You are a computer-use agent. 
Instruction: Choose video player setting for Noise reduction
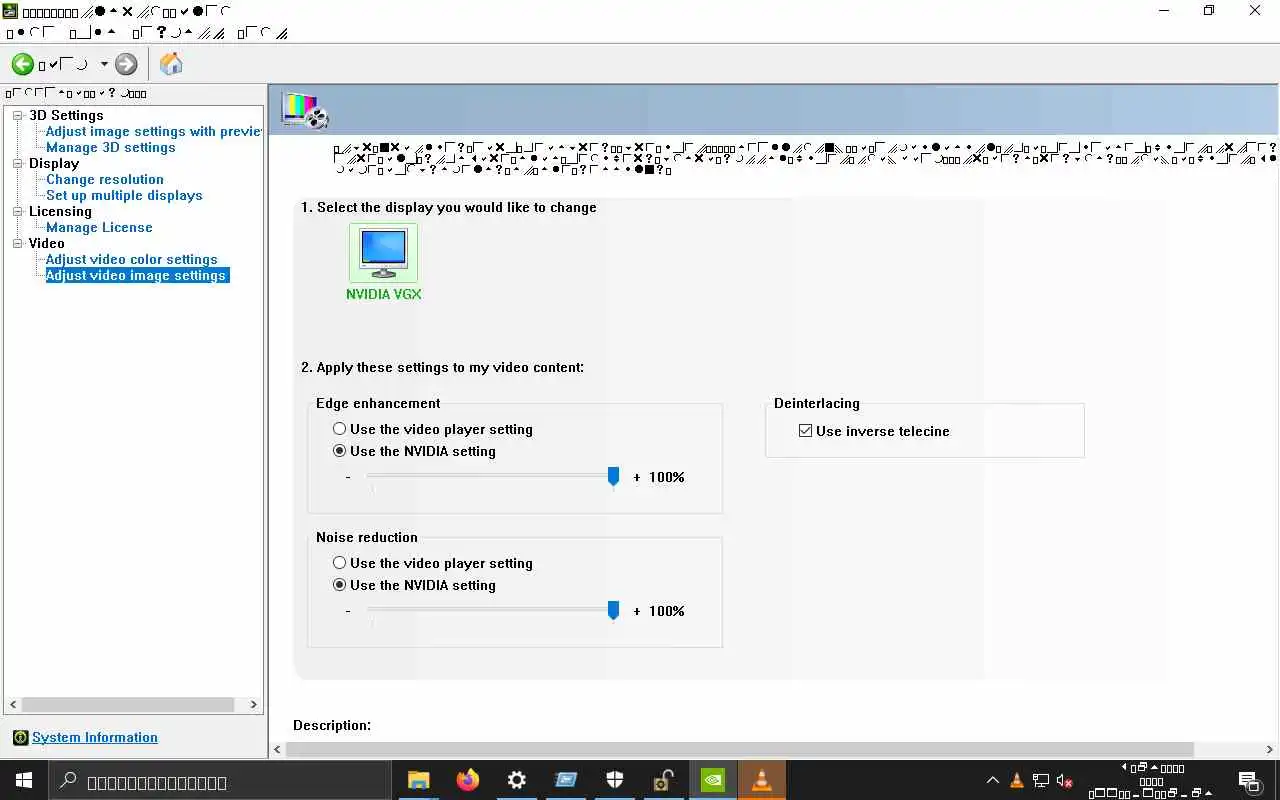click(340, 563)
